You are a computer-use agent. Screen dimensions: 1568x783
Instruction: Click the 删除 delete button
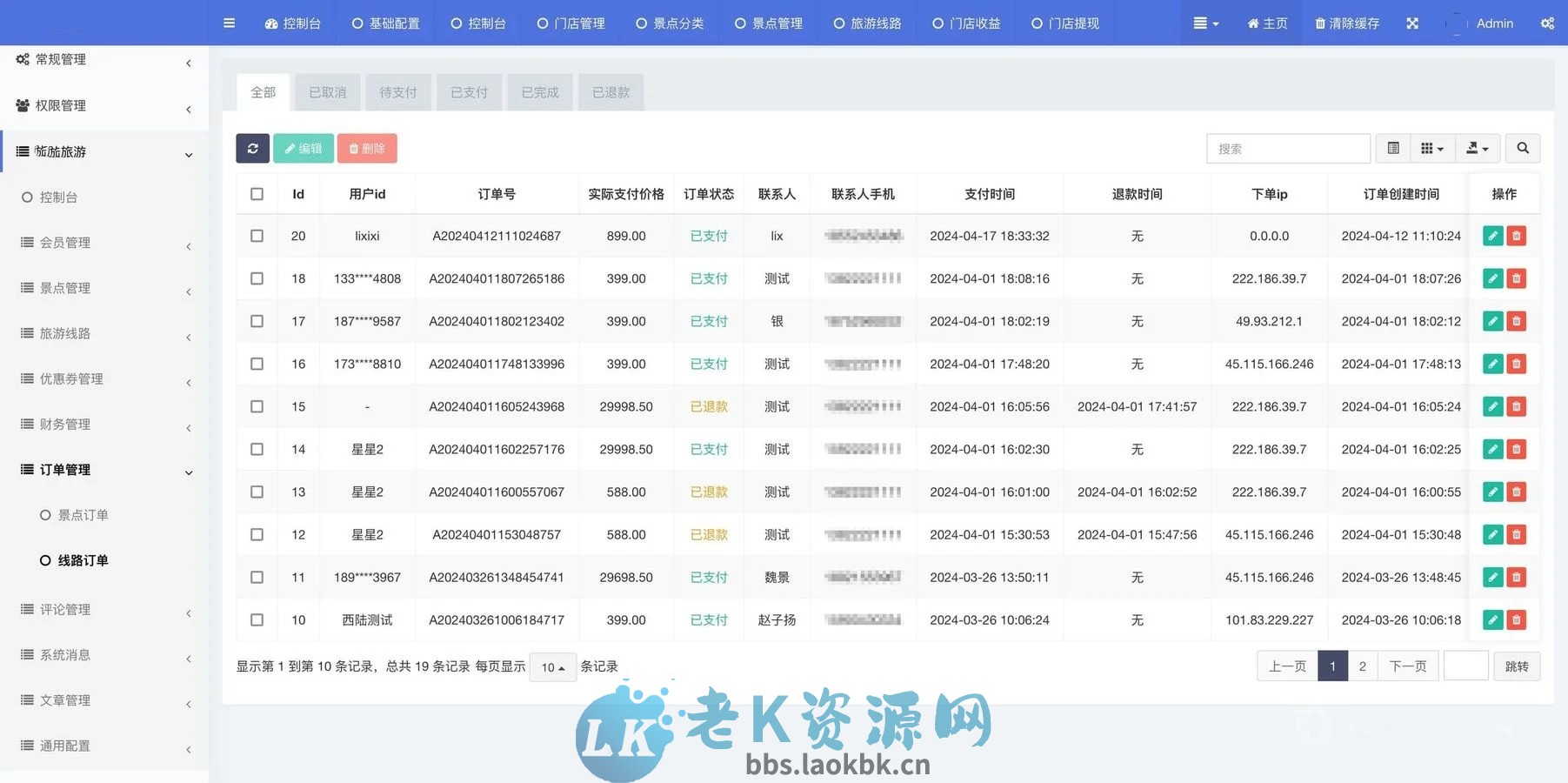pos(368,148)
